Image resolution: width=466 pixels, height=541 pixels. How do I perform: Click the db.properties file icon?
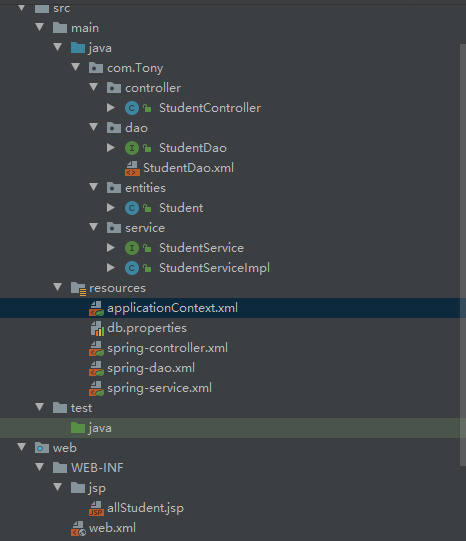coord(97,328)
